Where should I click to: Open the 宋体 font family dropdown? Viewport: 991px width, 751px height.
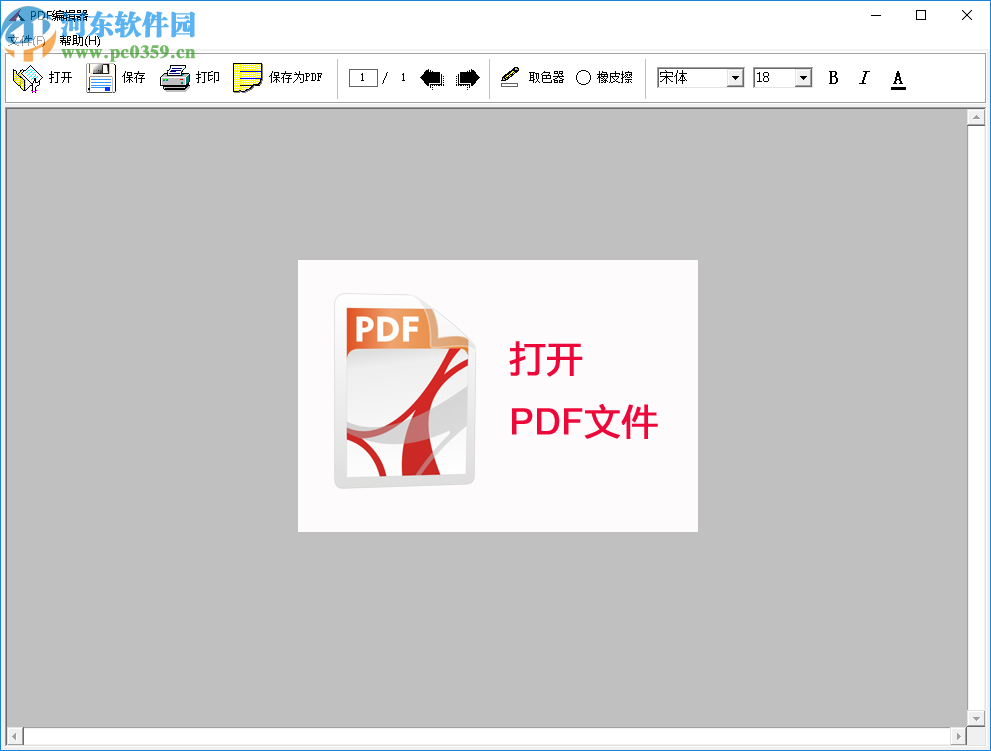click(x=735, y=77)
